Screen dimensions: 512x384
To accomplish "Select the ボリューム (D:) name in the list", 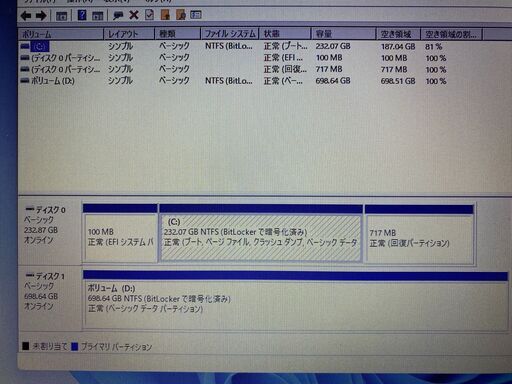I will click(x=53, y=81).
